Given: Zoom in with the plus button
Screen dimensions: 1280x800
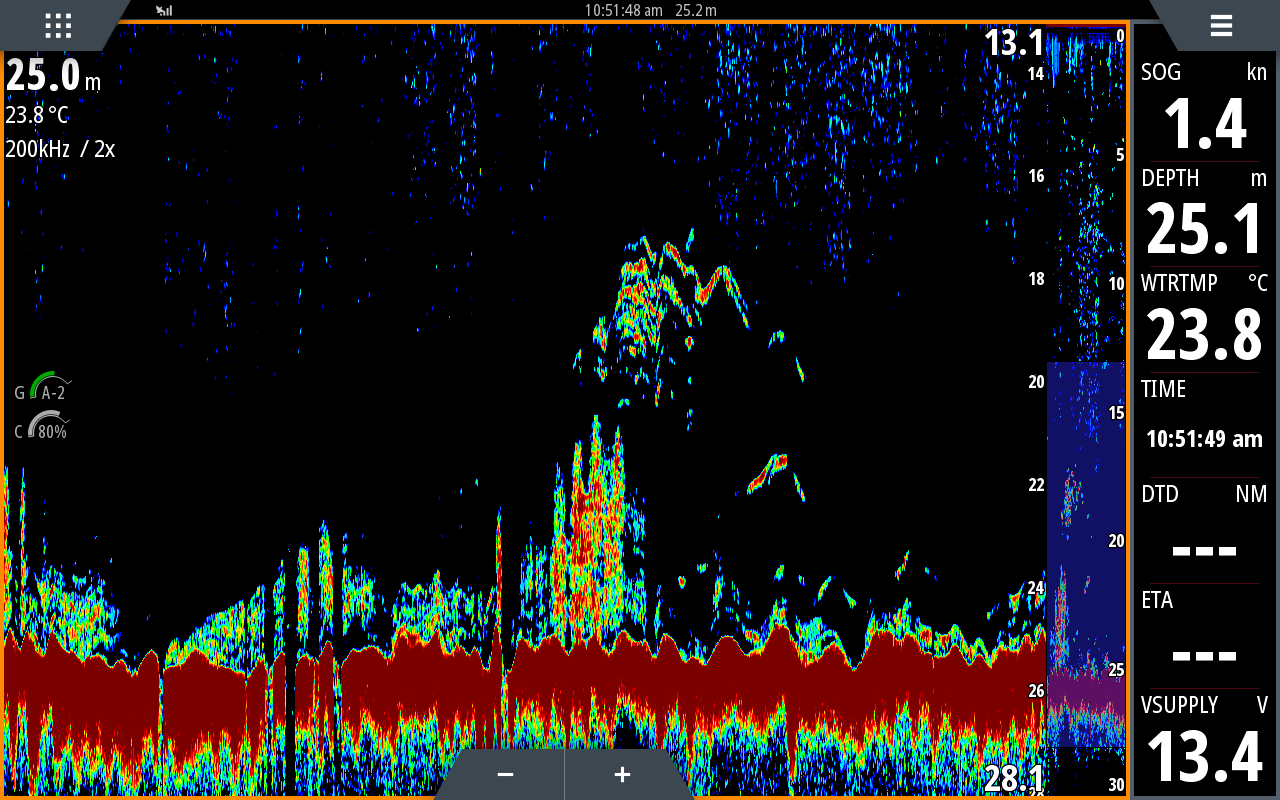Looking at the screenshot, I should (x=622, y=775).
